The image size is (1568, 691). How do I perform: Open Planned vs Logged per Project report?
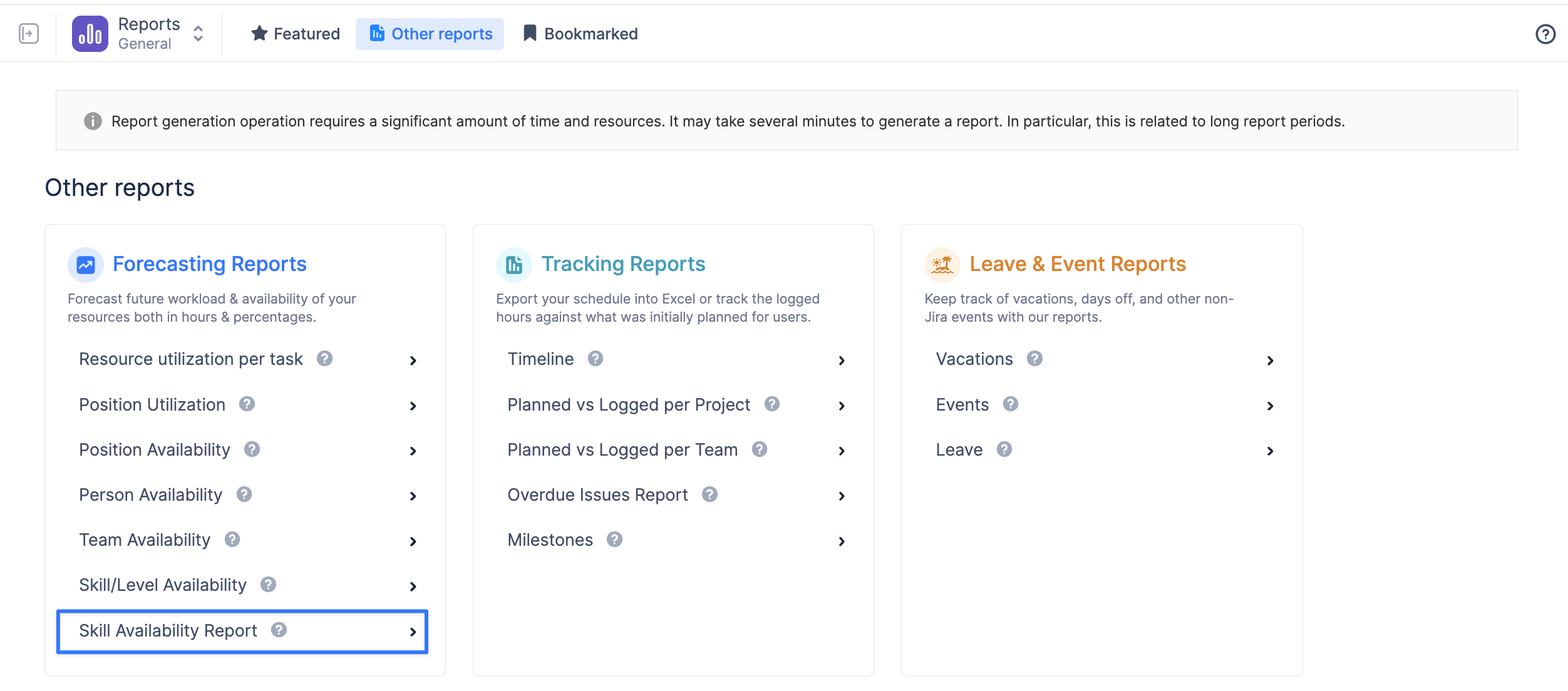pyautogui.click(x=628, y=405)
